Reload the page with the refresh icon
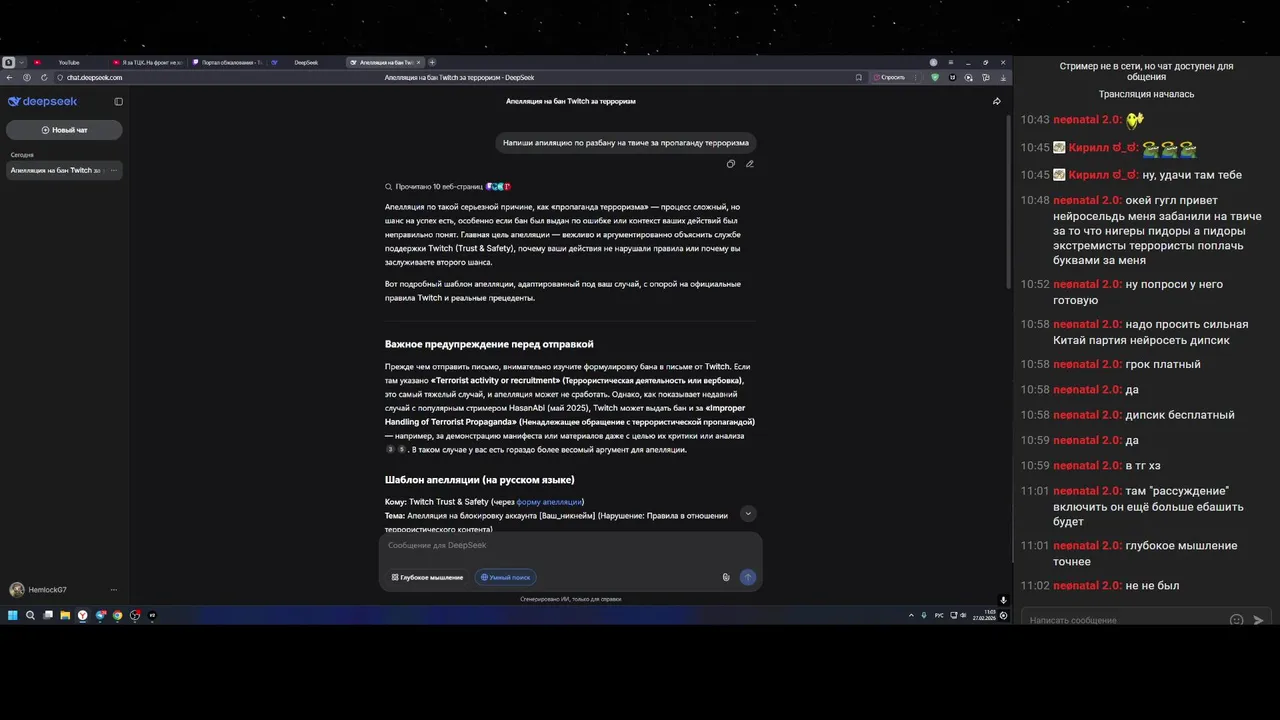 click(x=44, y=77)
